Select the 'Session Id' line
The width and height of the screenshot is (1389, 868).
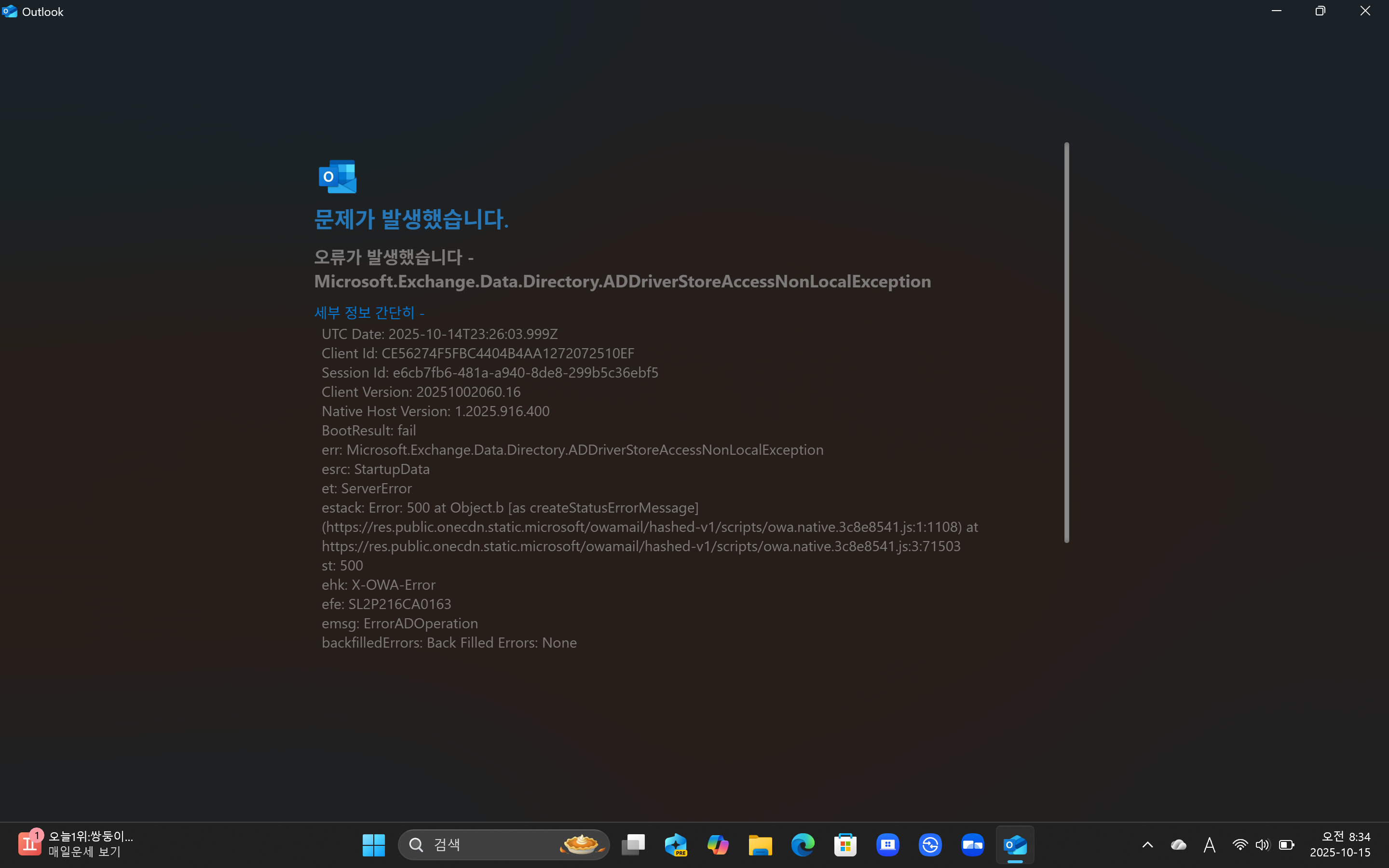coord(490,373)
